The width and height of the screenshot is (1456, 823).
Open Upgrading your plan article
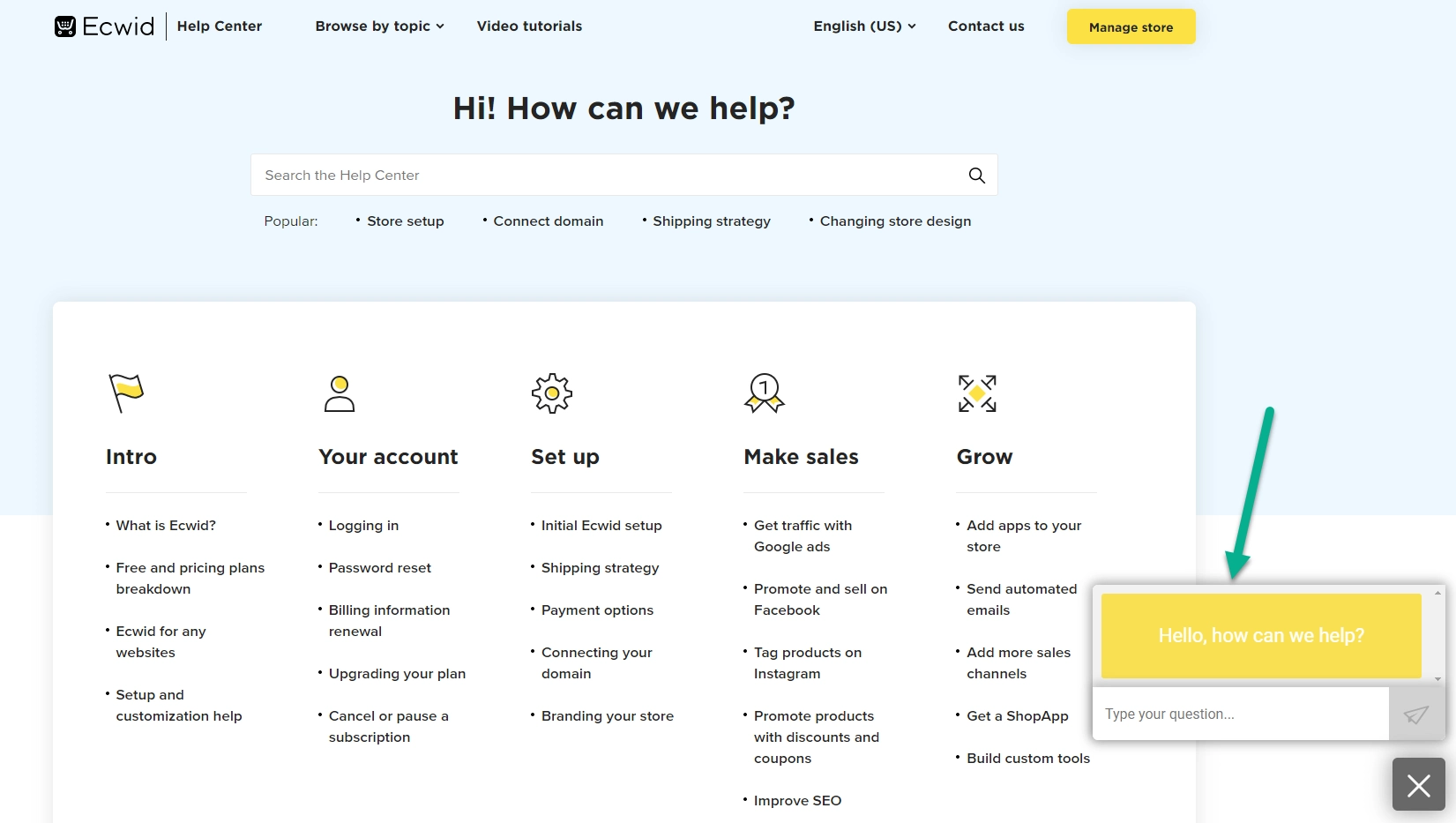397,674
